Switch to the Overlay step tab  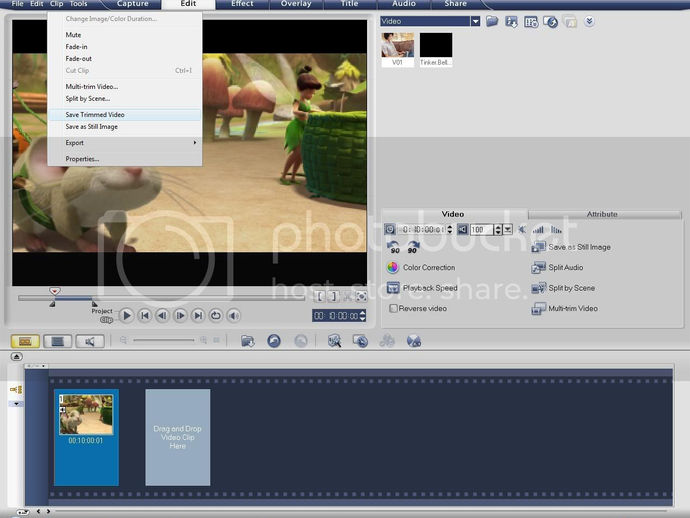[x=296, y=4]
